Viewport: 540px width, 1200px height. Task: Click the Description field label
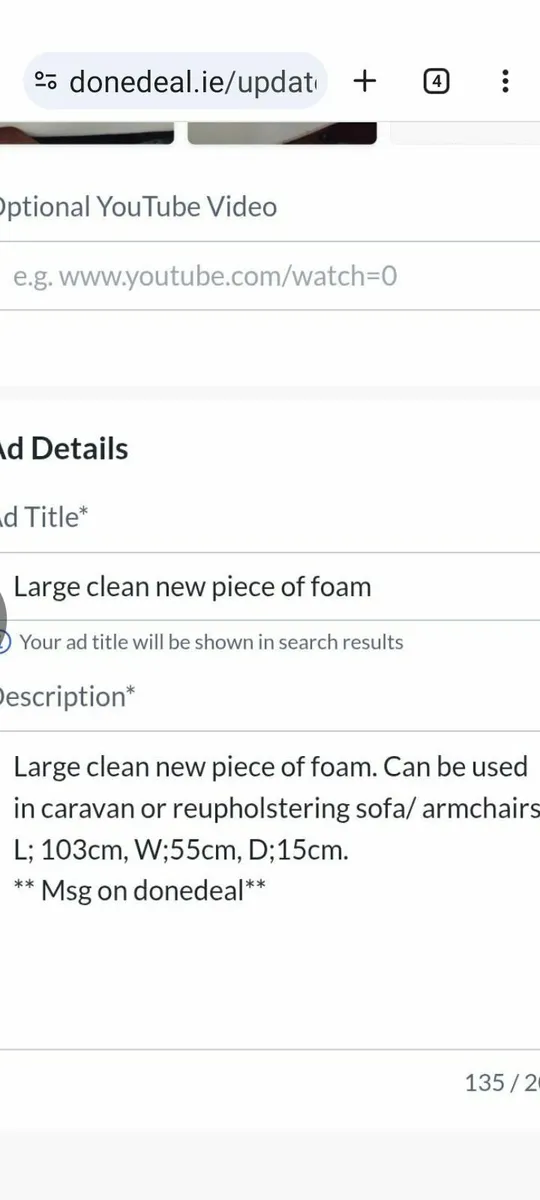[67, 697]
